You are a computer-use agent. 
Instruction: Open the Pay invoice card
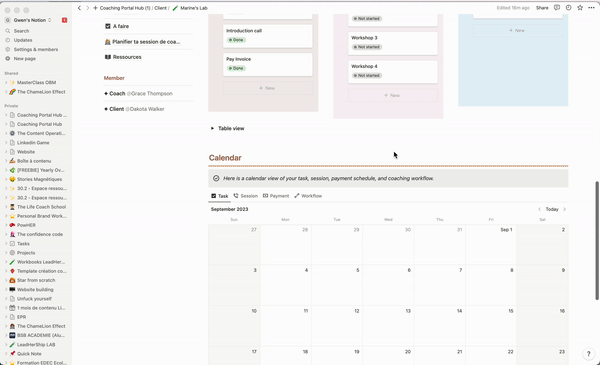point(267,64)
